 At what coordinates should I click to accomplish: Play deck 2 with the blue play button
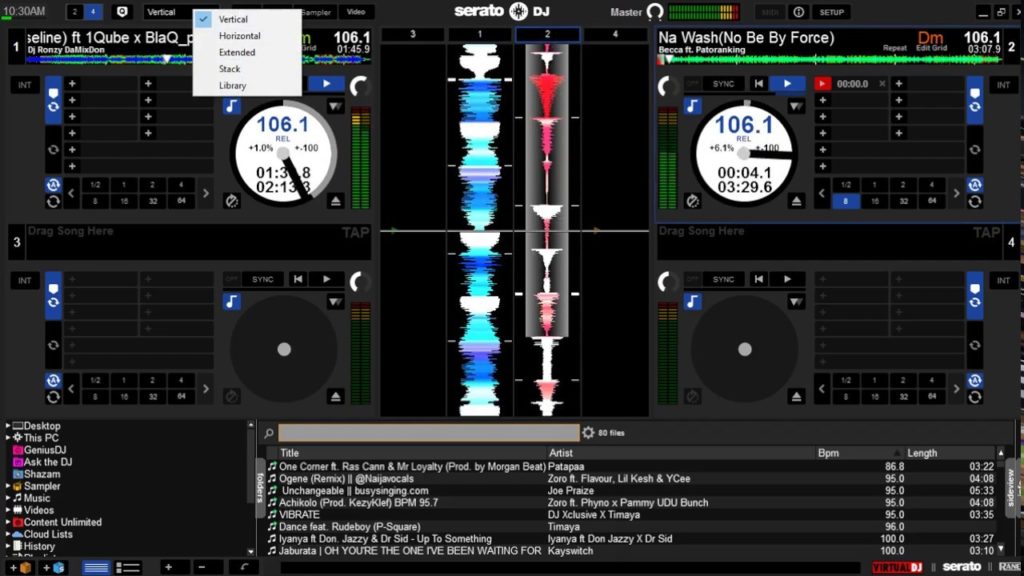(787, 84)
